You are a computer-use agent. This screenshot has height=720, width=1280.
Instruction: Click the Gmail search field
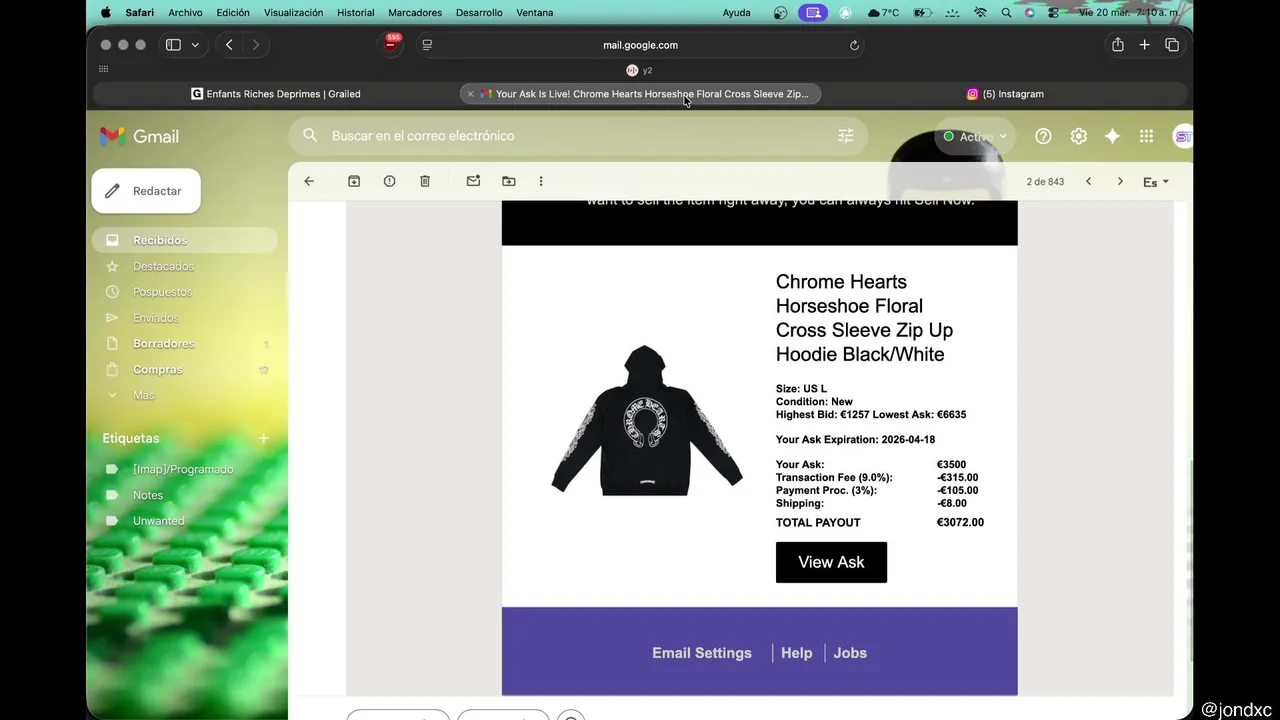(580, 136)
